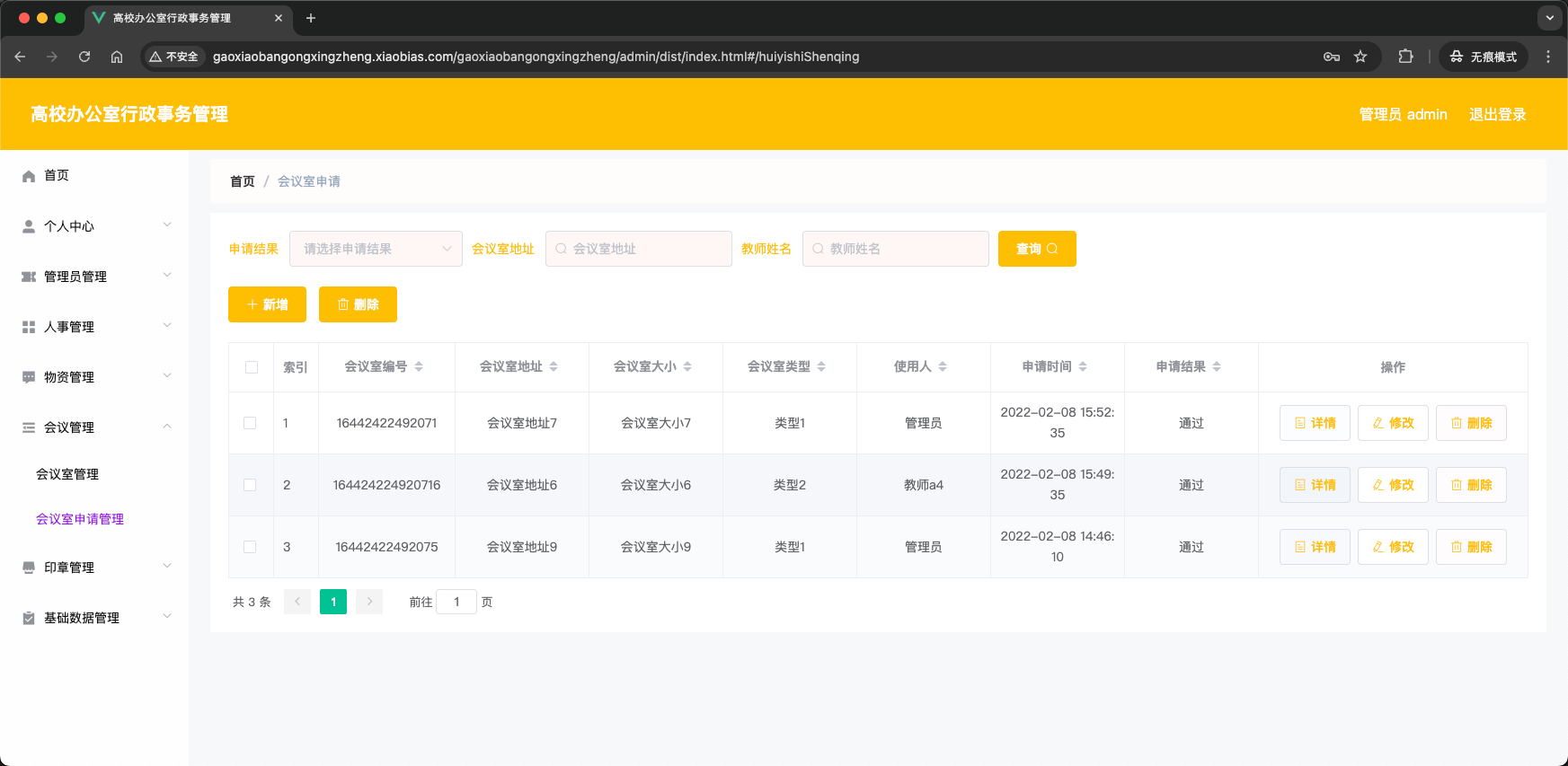The height and width of the screenshot is (766, 1568).
Task: Click the 个人中心 person icon
Action: coord(29,226)
